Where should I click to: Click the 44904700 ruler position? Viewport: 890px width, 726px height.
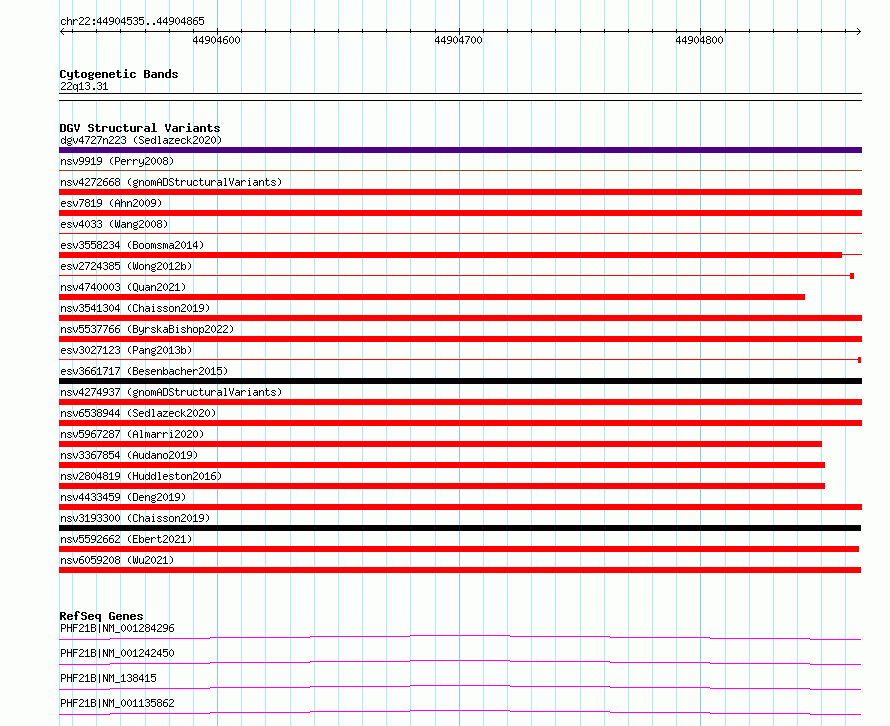pos(458,40)
